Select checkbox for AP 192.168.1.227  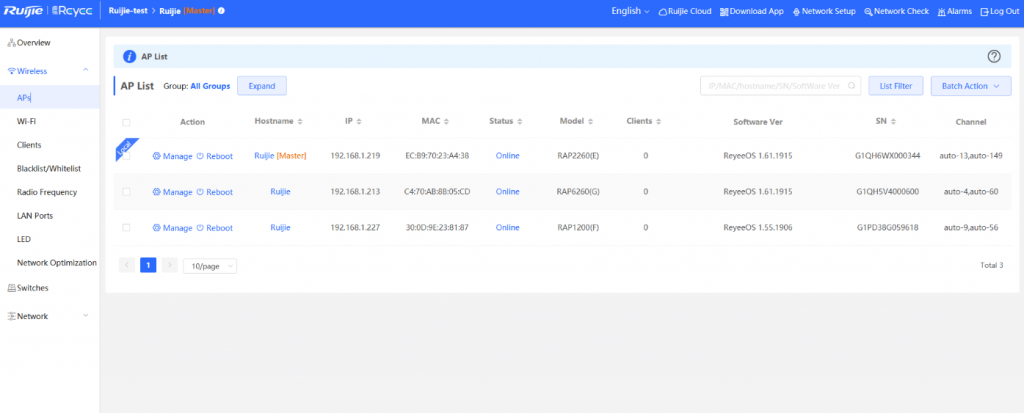click(126, 228)
